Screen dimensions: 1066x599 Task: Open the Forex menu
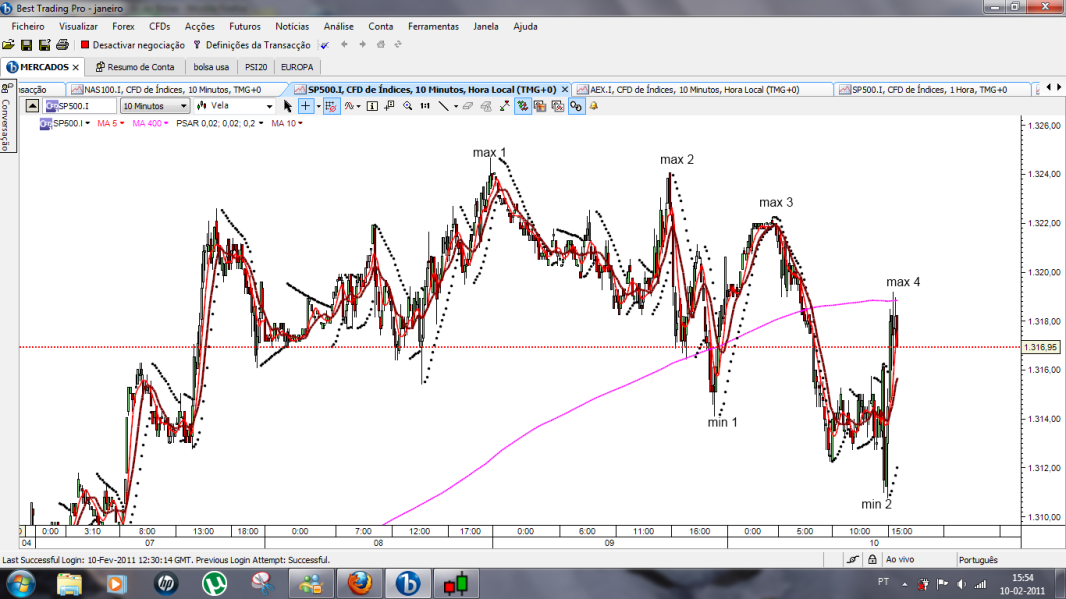(x=123, y=27)
